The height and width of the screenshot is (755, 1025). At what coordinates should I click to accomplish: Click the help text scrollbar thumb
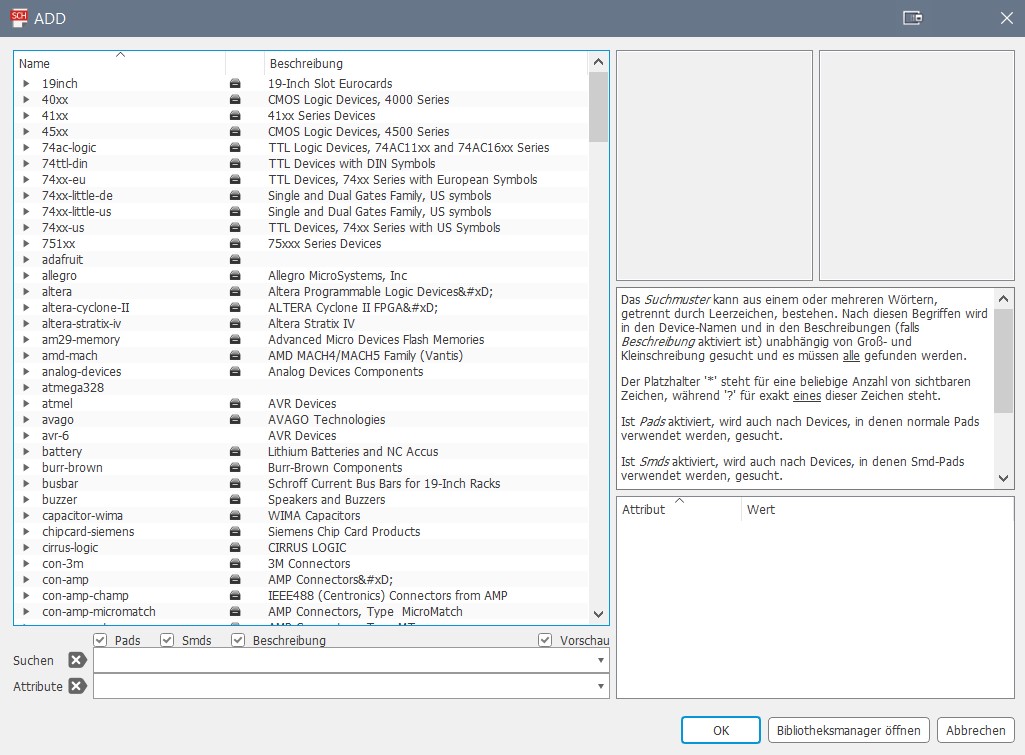(x=1003, y=361)
